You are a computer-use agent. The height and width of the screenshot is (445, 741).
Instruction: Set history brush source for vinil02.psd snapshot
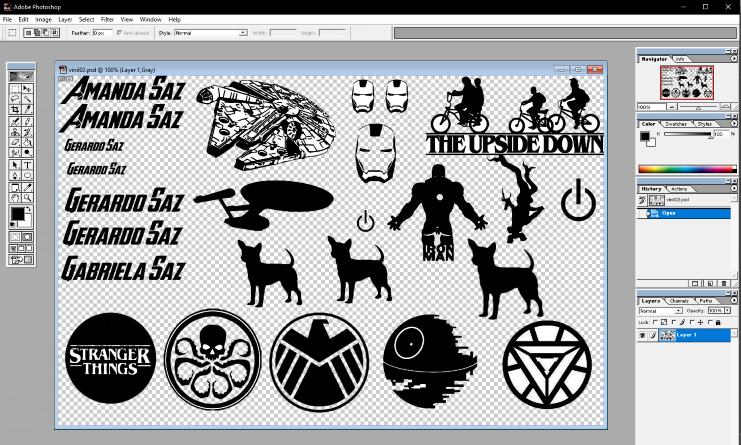pyautogui.click(x=642, y=200)
